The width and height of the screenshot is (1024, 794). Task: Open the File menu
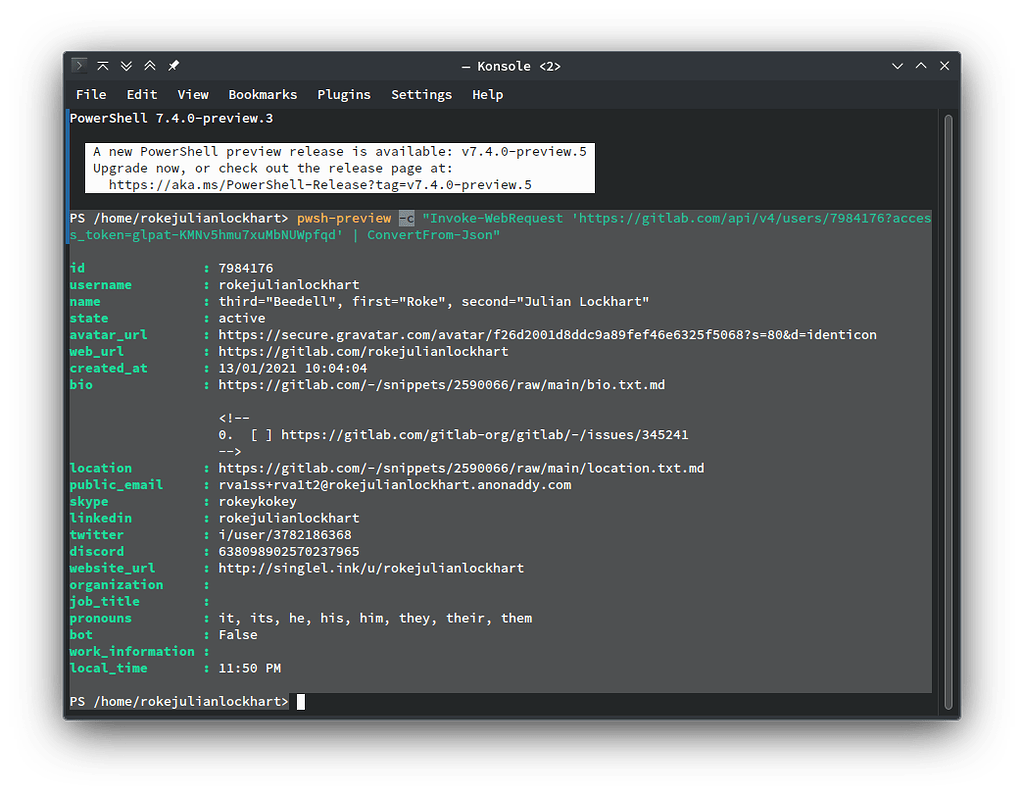[x=91, y=94]
